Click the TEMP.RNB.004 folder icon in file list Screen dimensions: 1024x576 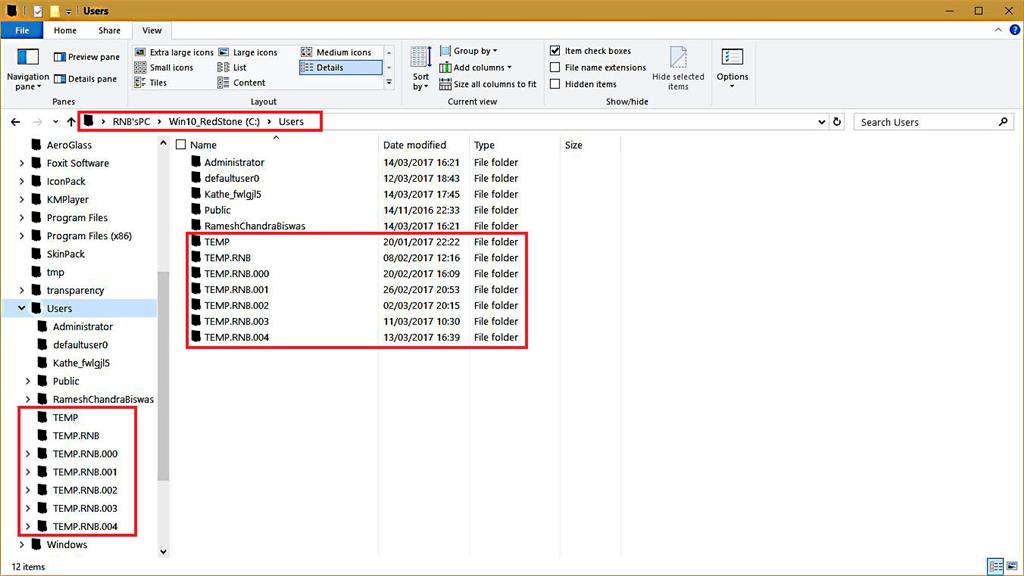coord(196,337)
